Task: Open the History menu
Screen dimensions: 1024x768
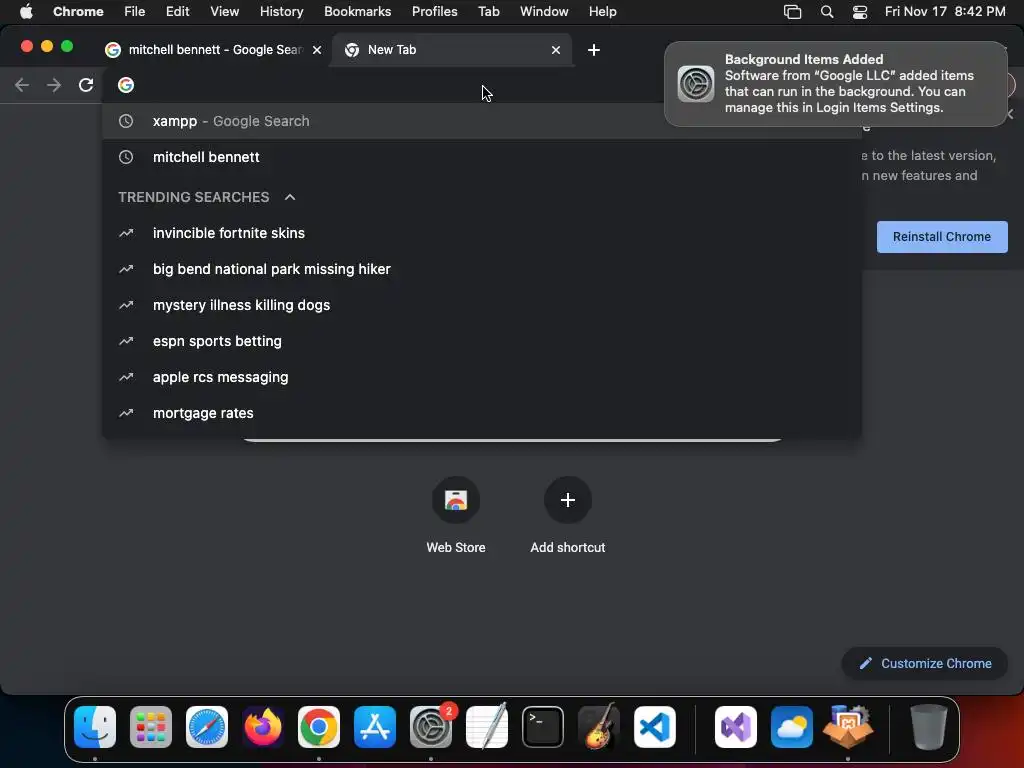Action: point(281,12)
